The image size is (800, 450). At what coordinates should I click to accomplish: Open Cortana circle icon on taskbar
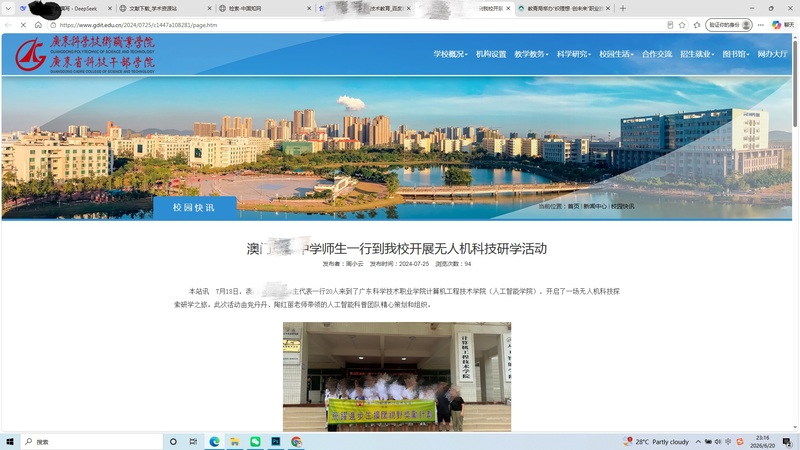click(173, 441)
